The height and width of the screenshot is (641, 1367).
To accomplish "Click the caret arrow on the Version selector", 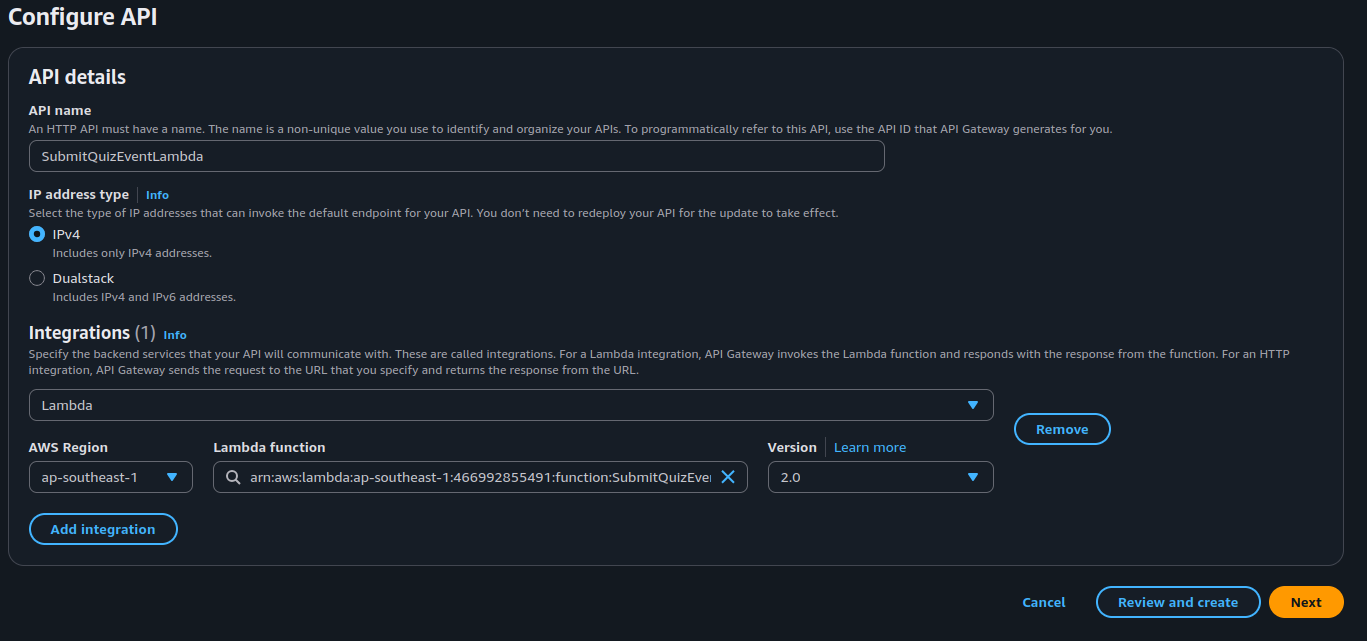I will point(972,478).
